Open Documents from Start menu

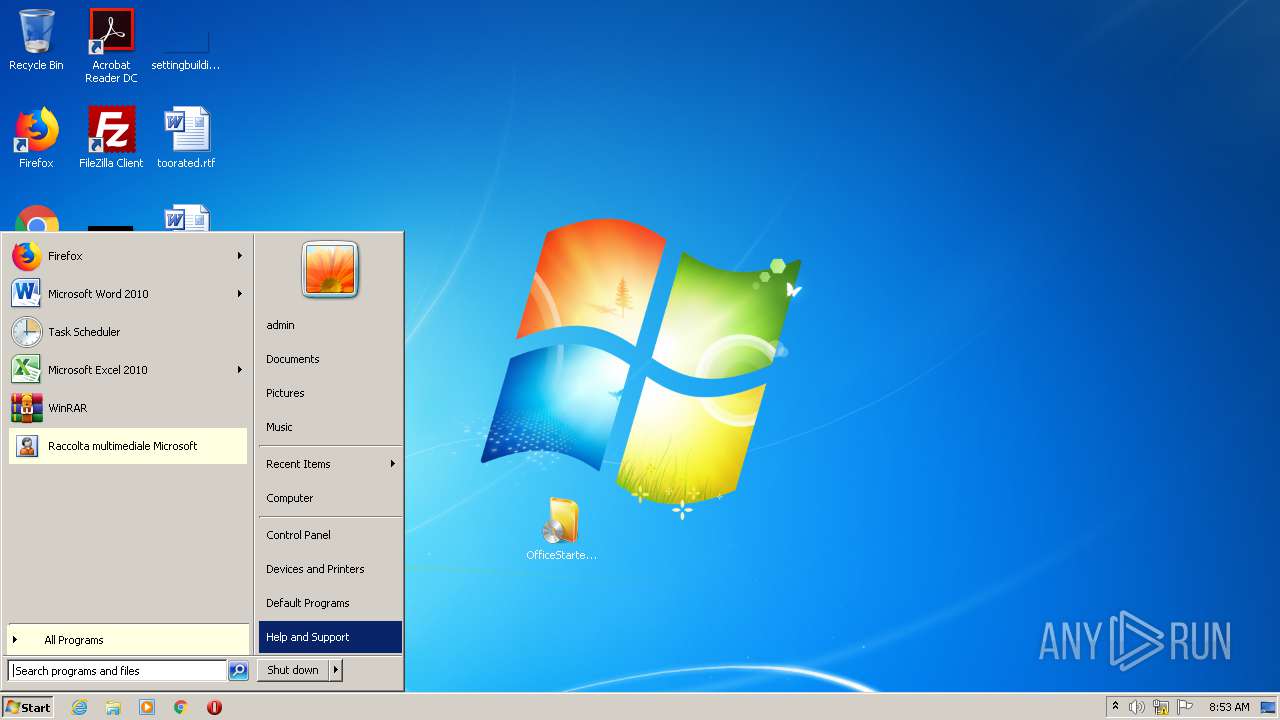pos(330,359)
